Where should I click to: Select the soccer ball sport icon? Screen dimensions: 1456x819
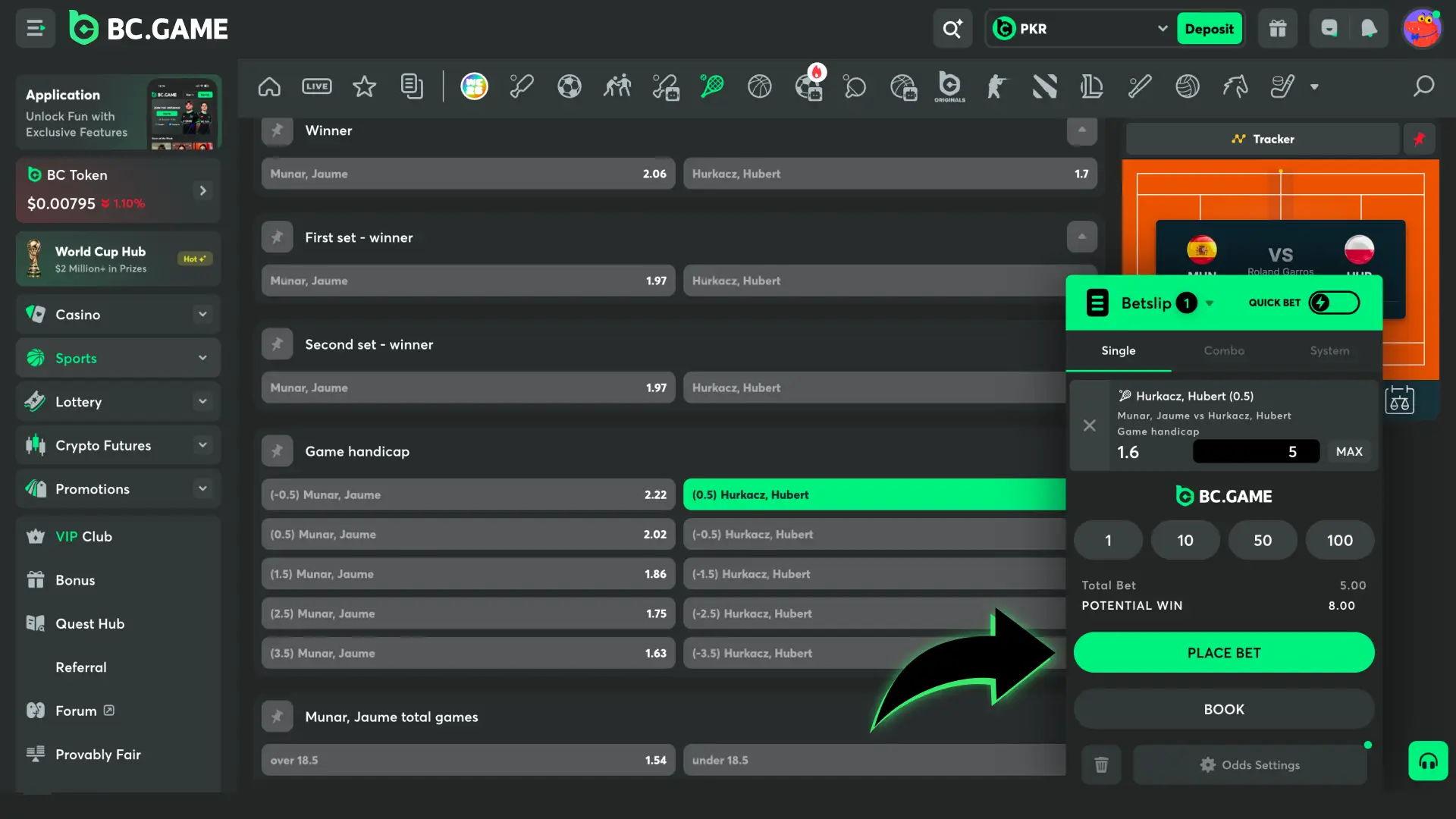pos(570,86)
